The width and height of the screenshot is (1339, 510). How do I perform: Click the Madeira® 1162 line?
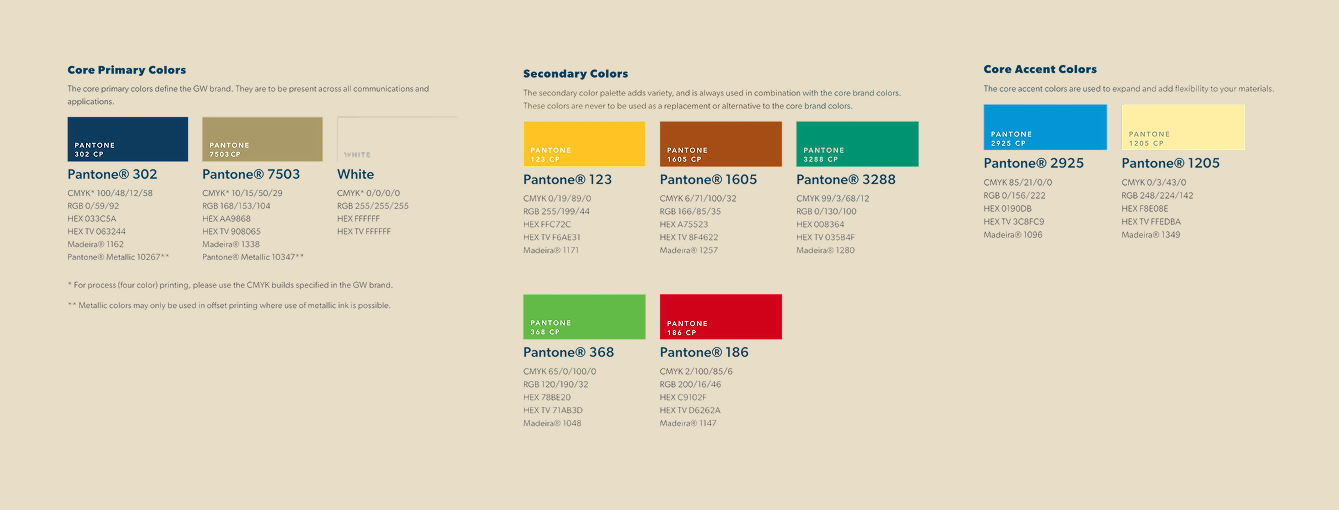click(x=95, y=245)
